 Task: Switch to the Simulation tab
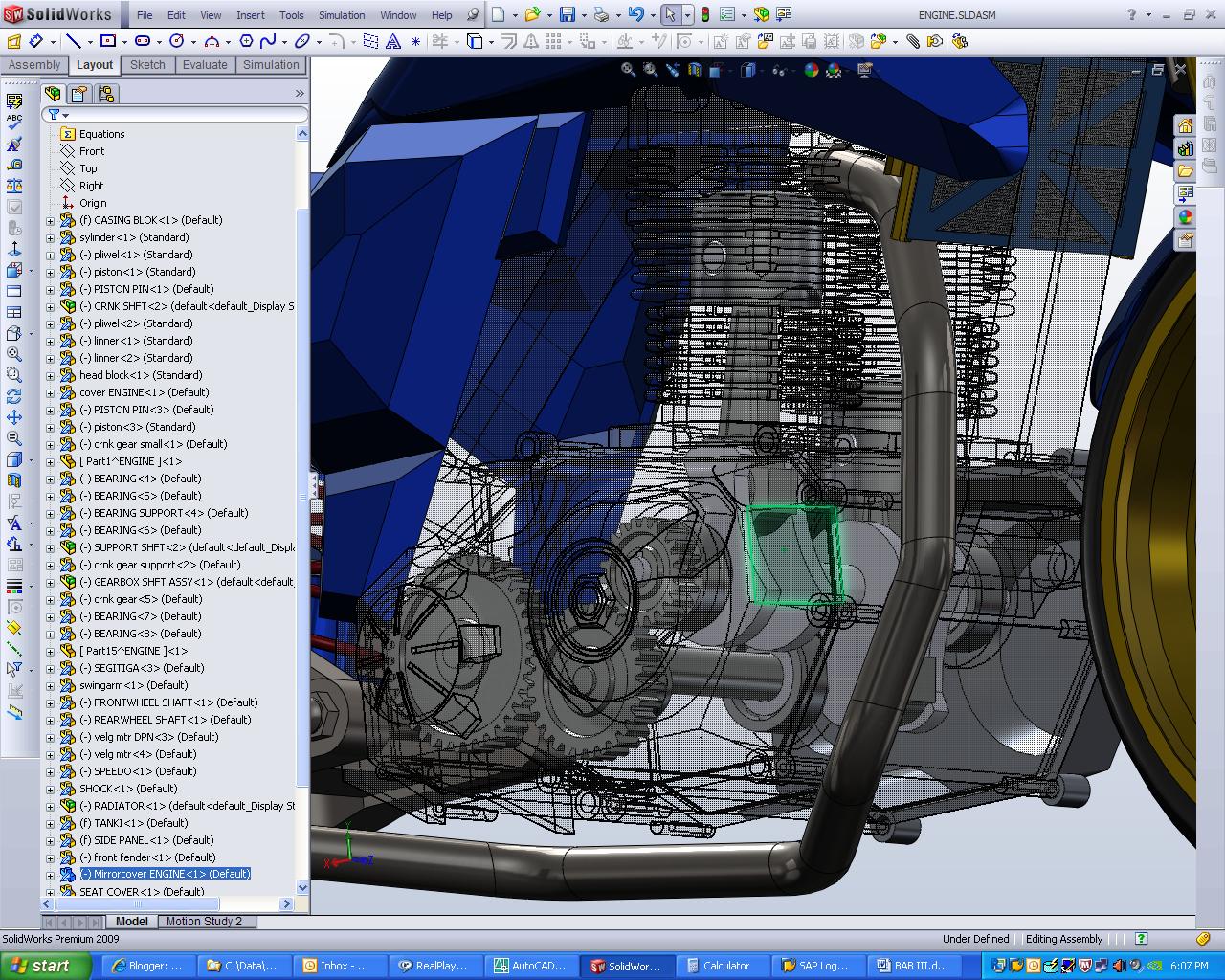point(271,65)
